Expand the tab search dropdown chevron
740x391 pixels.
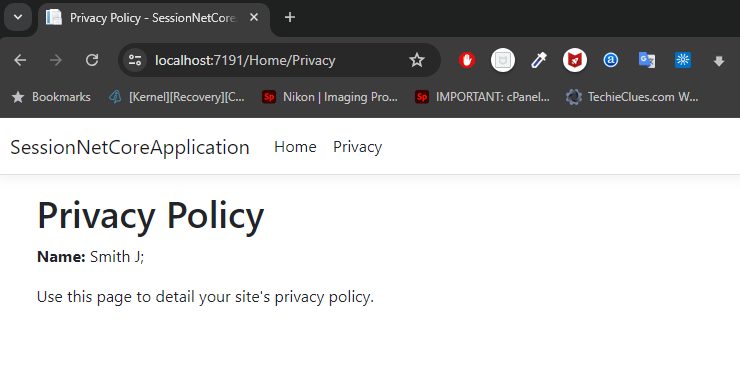18,17
